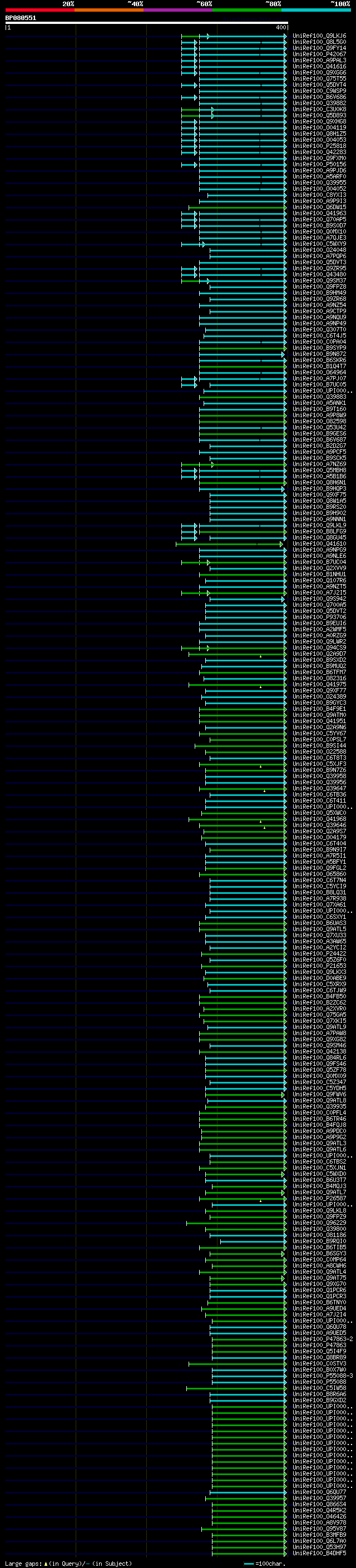356x1568 pixels.
Task: Select hit label UniRef100_B9GXD2
Action: click(x=319, y=1400)
